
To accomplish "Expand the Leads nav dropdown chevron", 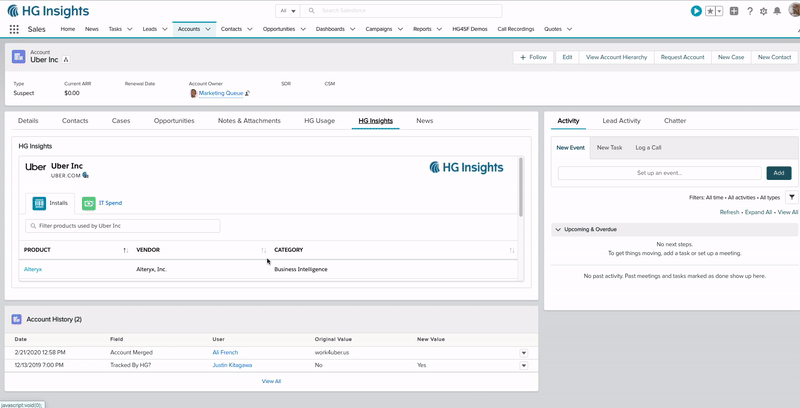I will coord(165,30).
